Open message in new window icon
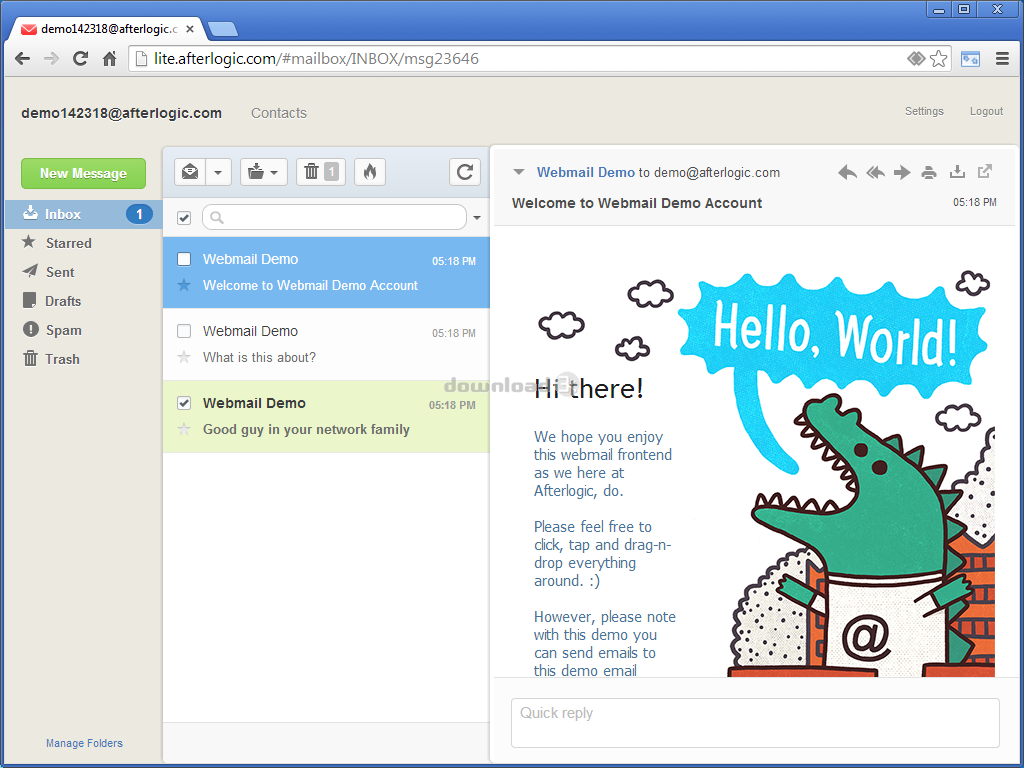 (985, 171)
